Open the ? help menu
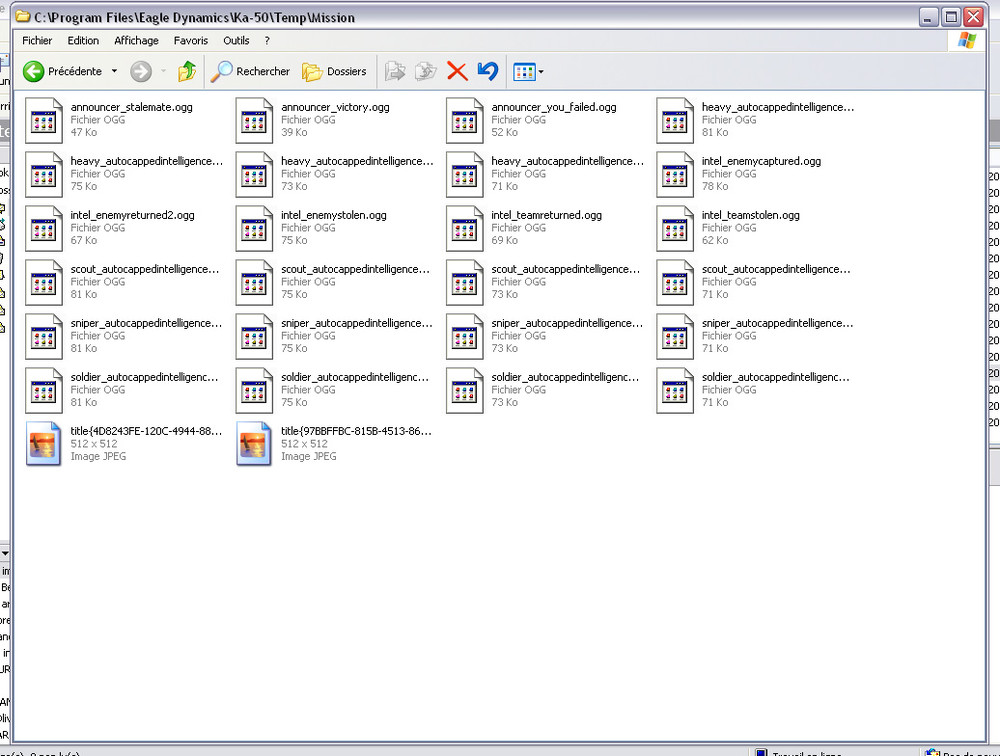The image size is (1000, 756). (x=267, y=40)
